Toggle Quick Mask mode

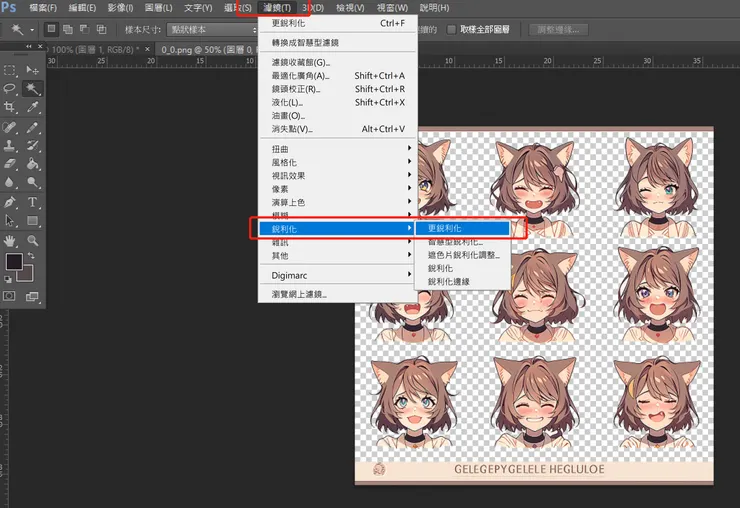pos(9,296)
